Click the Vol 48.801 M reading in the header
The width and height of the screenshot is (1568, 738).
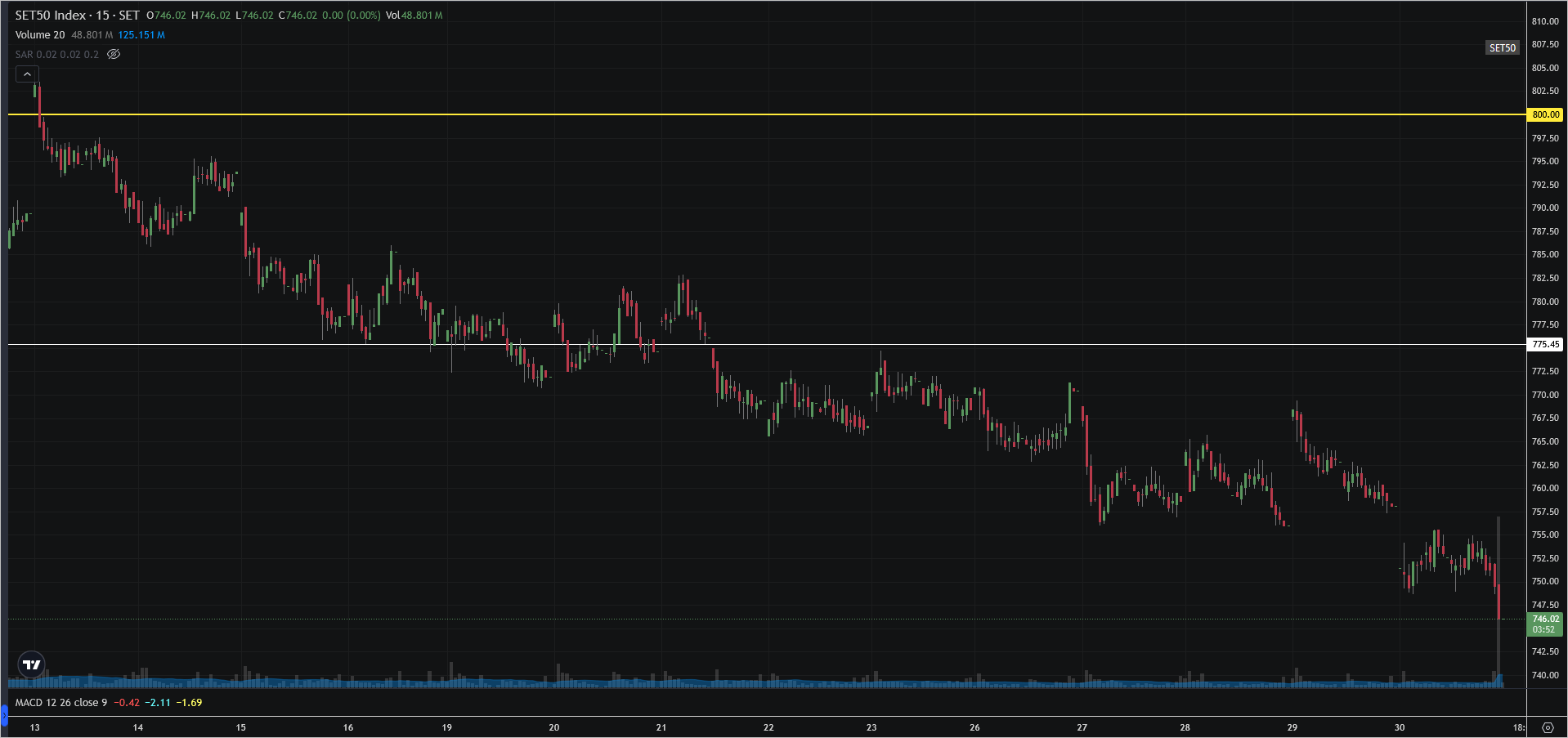[x=414, y=16]
